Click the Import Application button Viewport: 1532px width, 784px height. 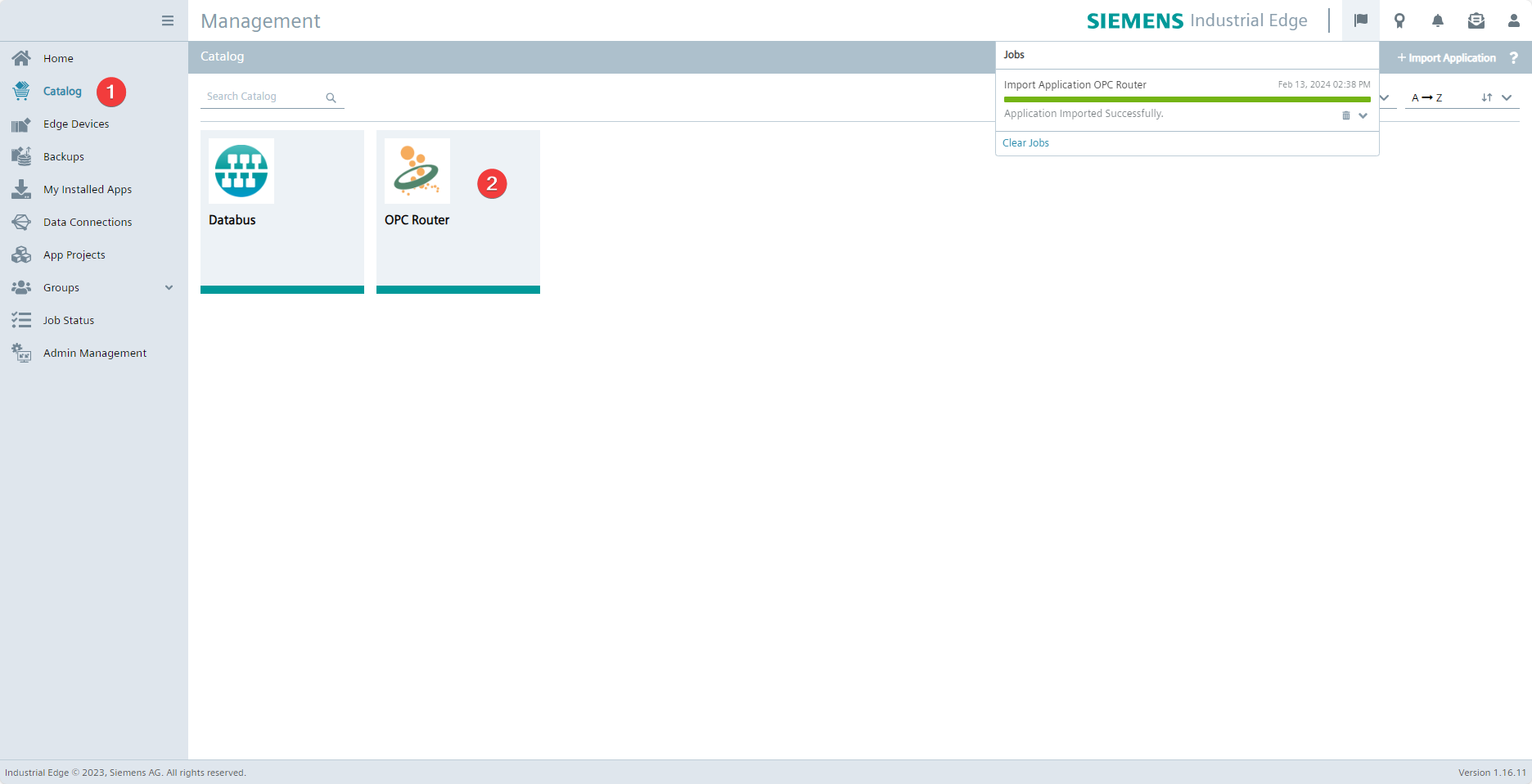(x=1446, y=58)
